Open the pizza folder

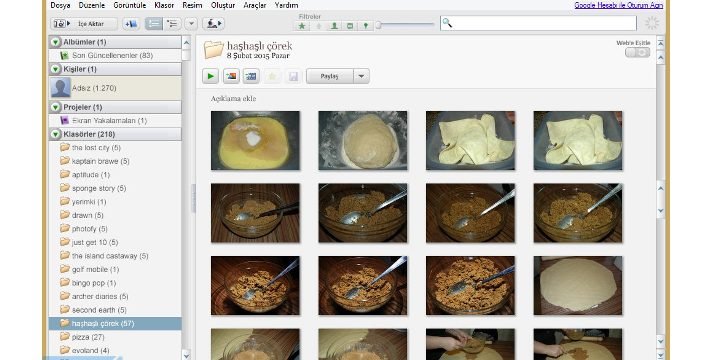pos(115,337)
